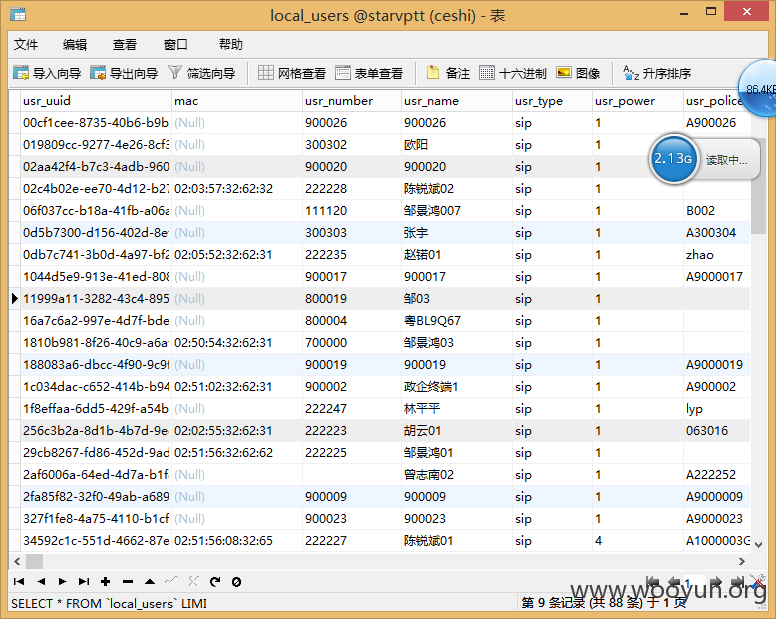
Task: Open the 查看 menu
Action: [x=125, y=45]
